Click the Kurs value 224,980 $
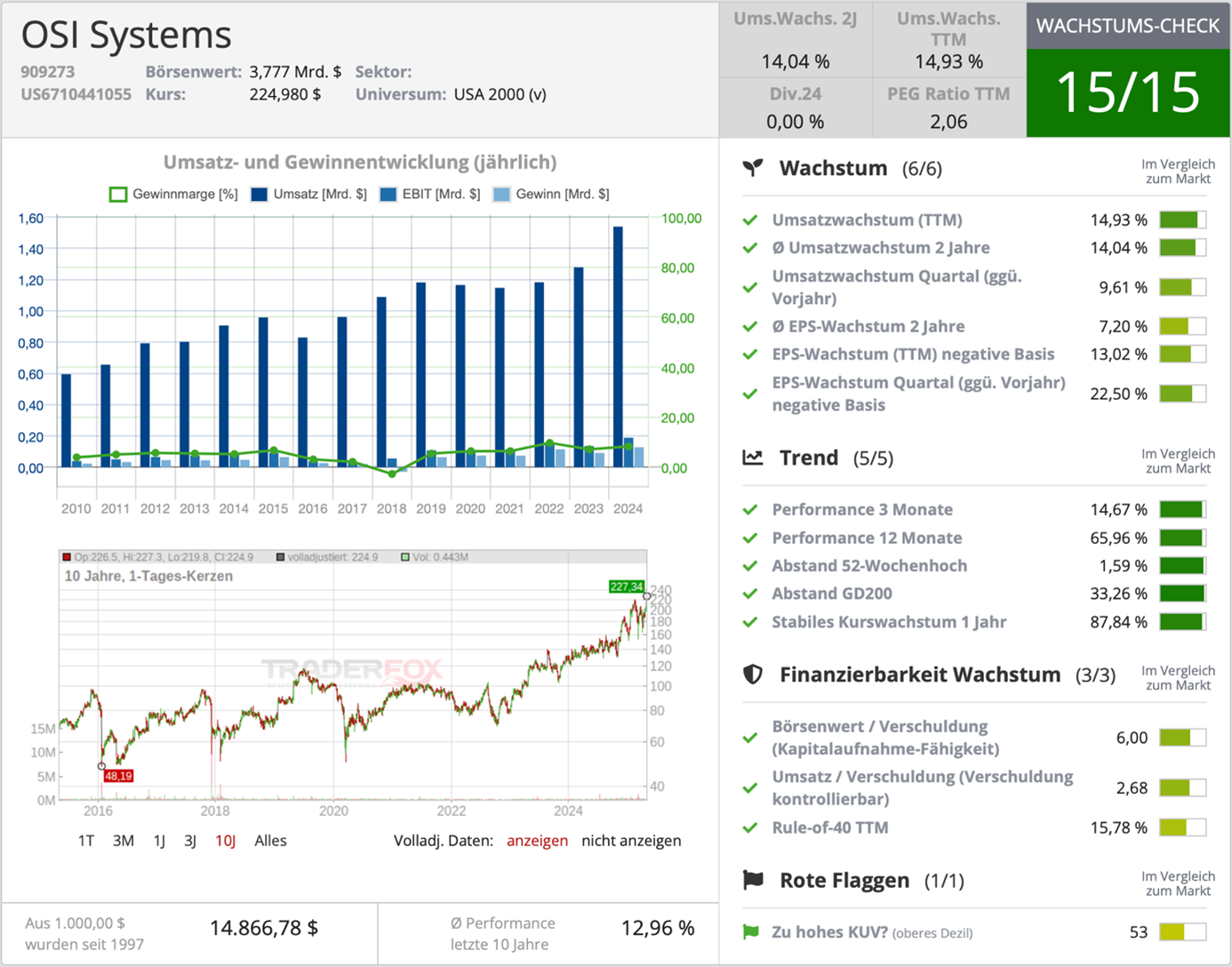This screenshot has height=967, width=1232. [285, 94]
